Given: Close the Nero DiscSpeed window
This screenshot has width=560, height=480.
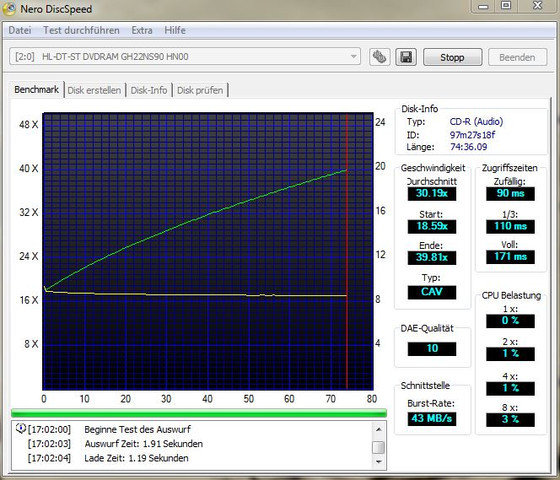Looking at the screenshot, I should pyautogui.click(x=538, y=6).
